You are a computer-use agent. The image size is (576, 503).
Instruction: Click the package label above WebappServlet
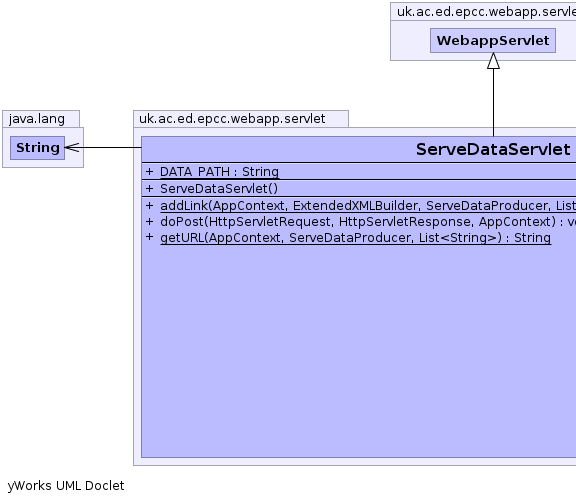pyautogui.click(x=485, y=12)
